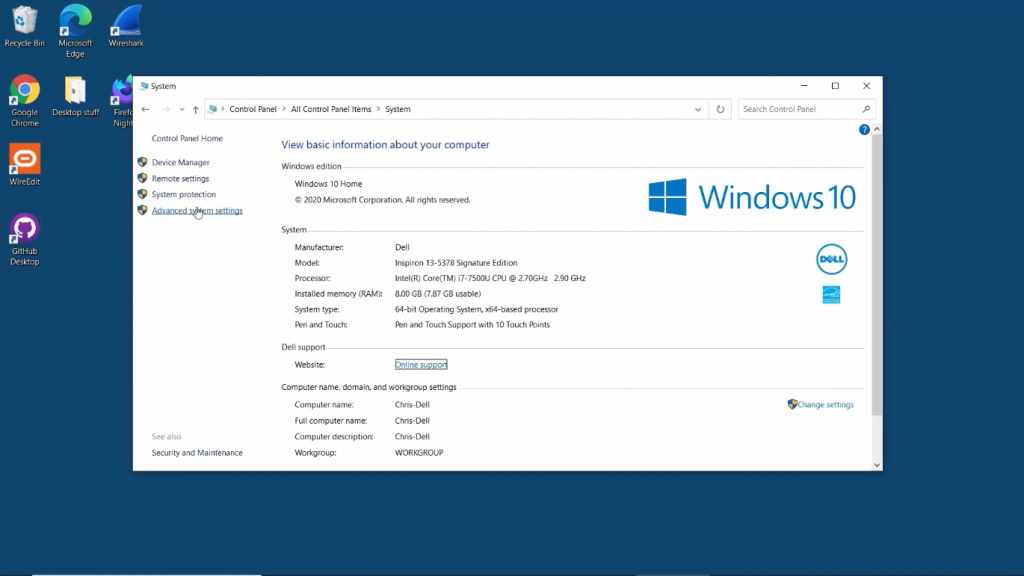Maximize the System window

(x=835, y=86)
